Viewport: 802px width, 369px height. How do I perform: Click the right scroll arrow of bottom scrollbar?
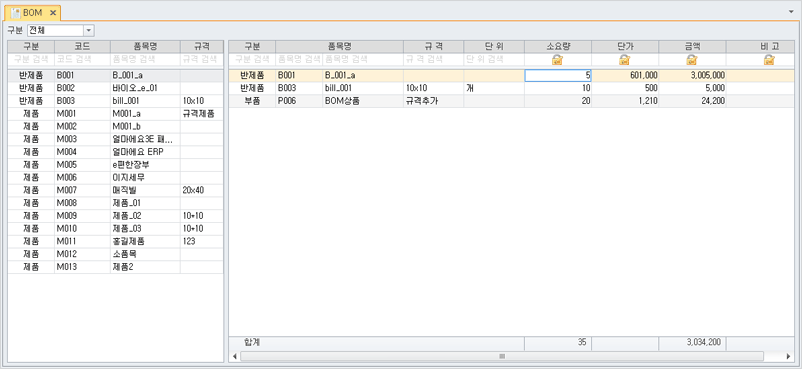pyautogui.click(x=788, y=356)
